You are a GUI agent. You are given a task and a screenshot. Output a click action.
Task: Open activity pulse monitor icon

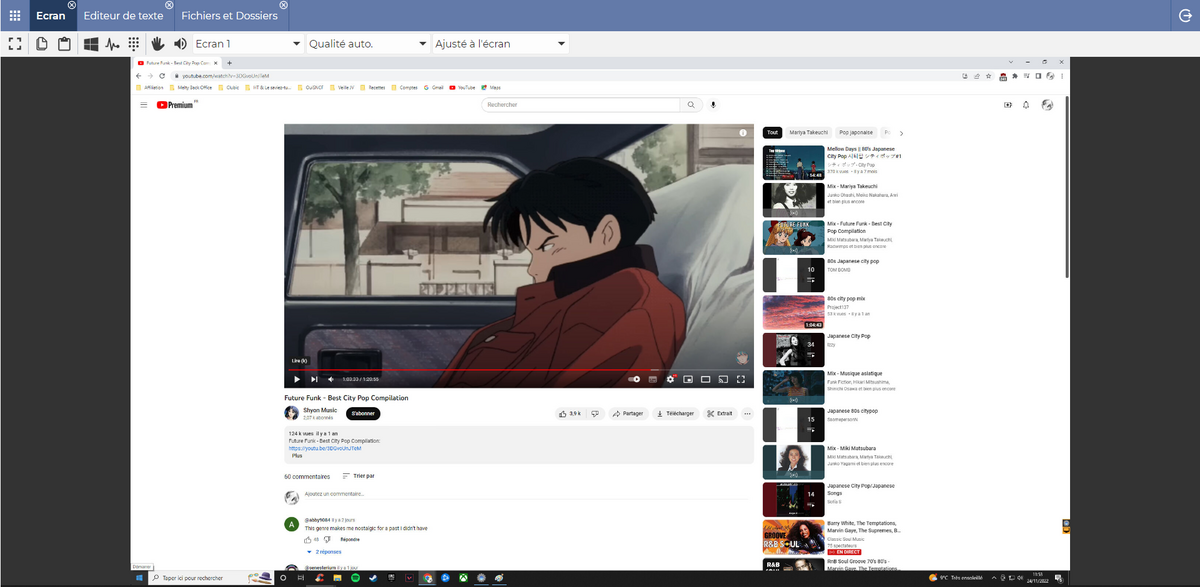tap(112, 44)
